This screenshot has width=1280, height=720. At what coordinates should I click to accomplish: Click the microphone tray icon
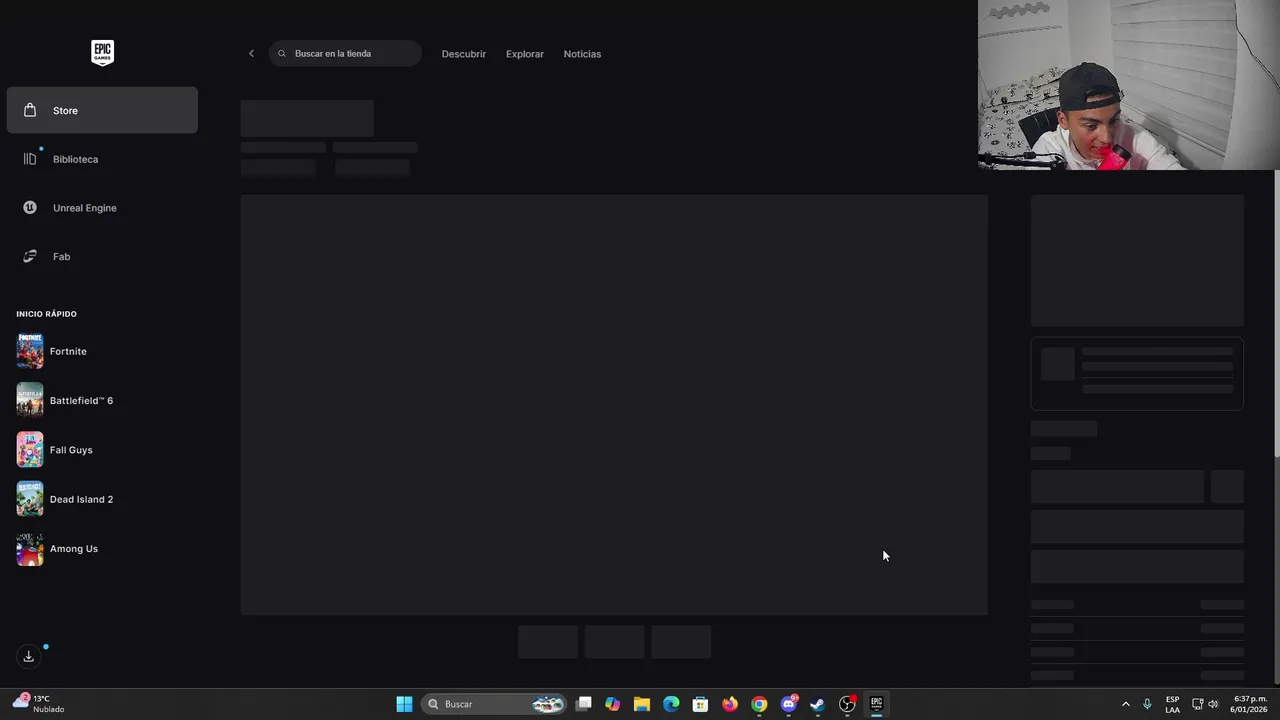(x=1147, y=704)
